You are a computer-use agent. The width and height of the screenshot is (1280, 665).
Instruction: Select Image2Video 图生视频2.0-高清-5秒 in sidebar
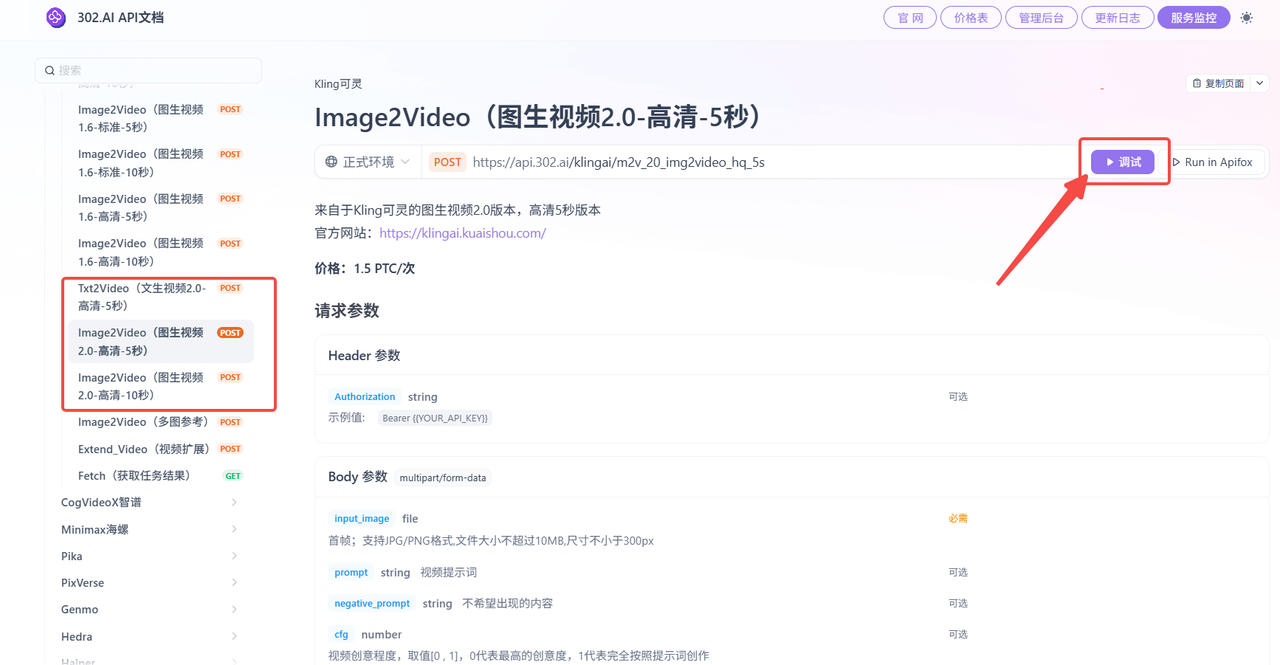point(161,342)
